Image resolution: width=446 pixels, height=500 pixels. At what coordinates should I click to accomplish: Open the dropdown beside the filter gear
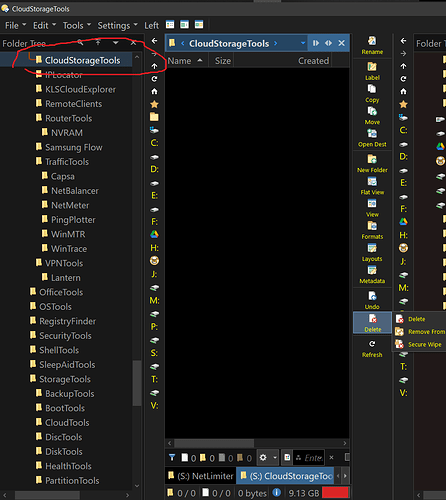coord(275,457)
